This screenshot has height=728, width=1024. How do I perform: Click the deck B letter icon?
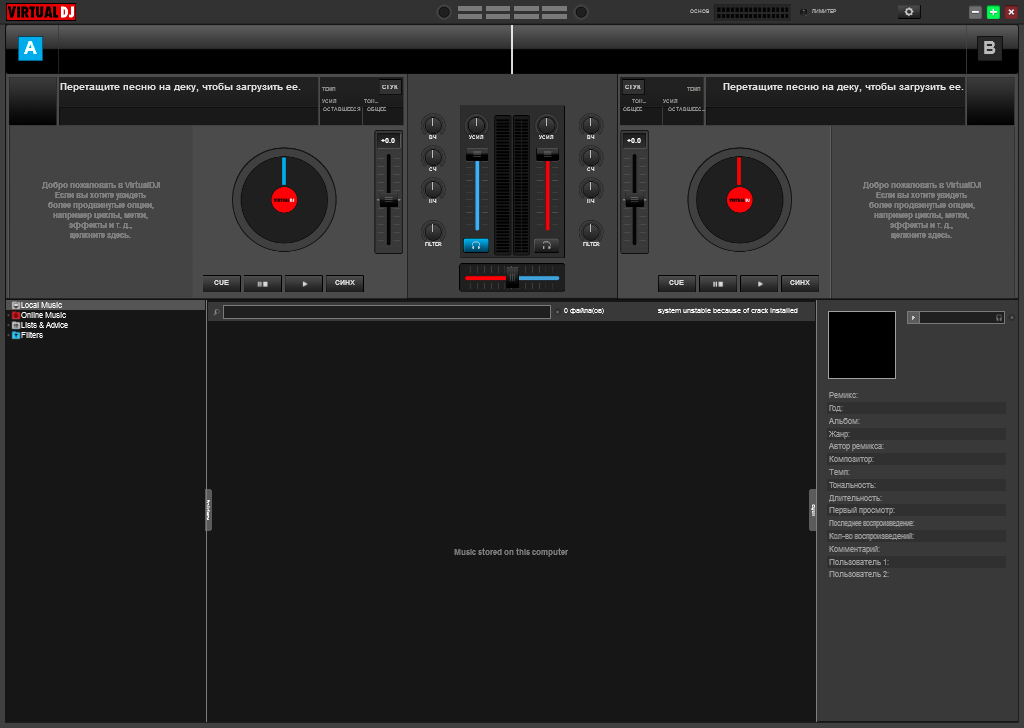pyautogui.click(x=989, y=47)
